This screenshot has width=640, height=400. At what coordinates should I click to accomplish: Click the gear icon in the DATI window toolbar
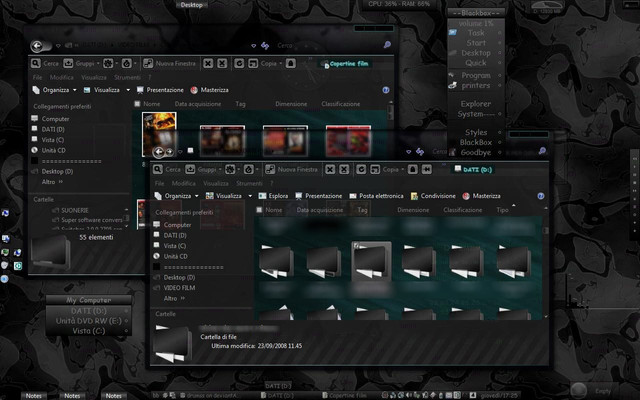tap(230, 169)
